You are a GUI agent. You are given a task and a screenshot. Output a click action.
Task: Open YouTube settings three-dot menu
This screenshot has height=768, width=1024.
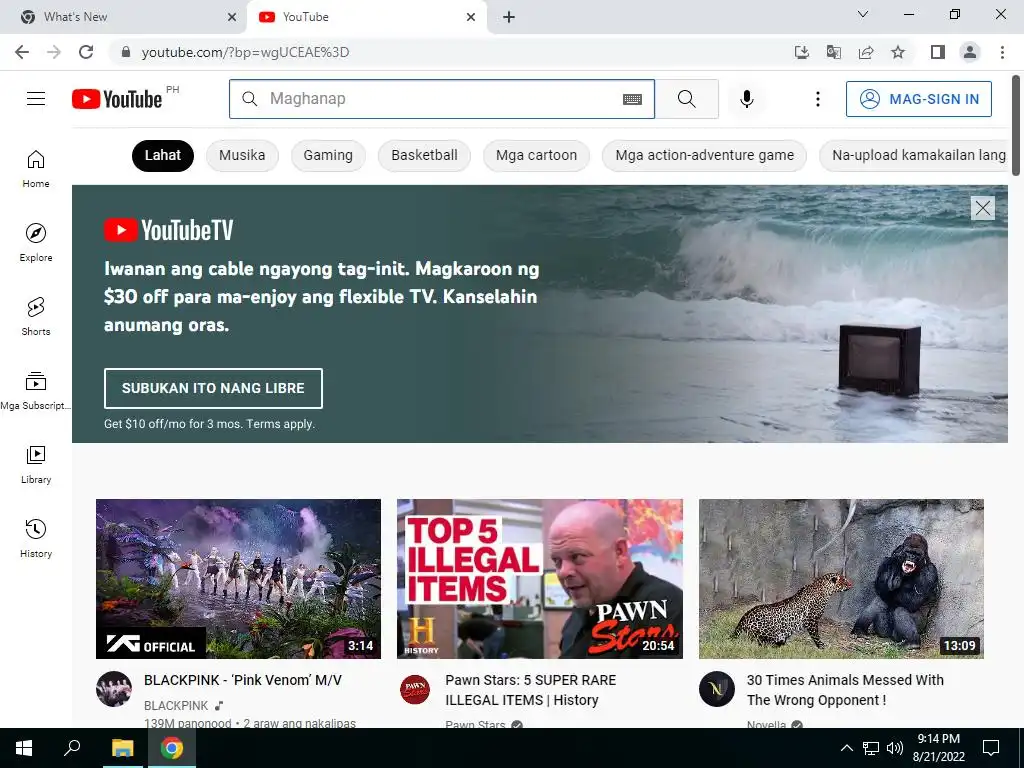point(818,99)
